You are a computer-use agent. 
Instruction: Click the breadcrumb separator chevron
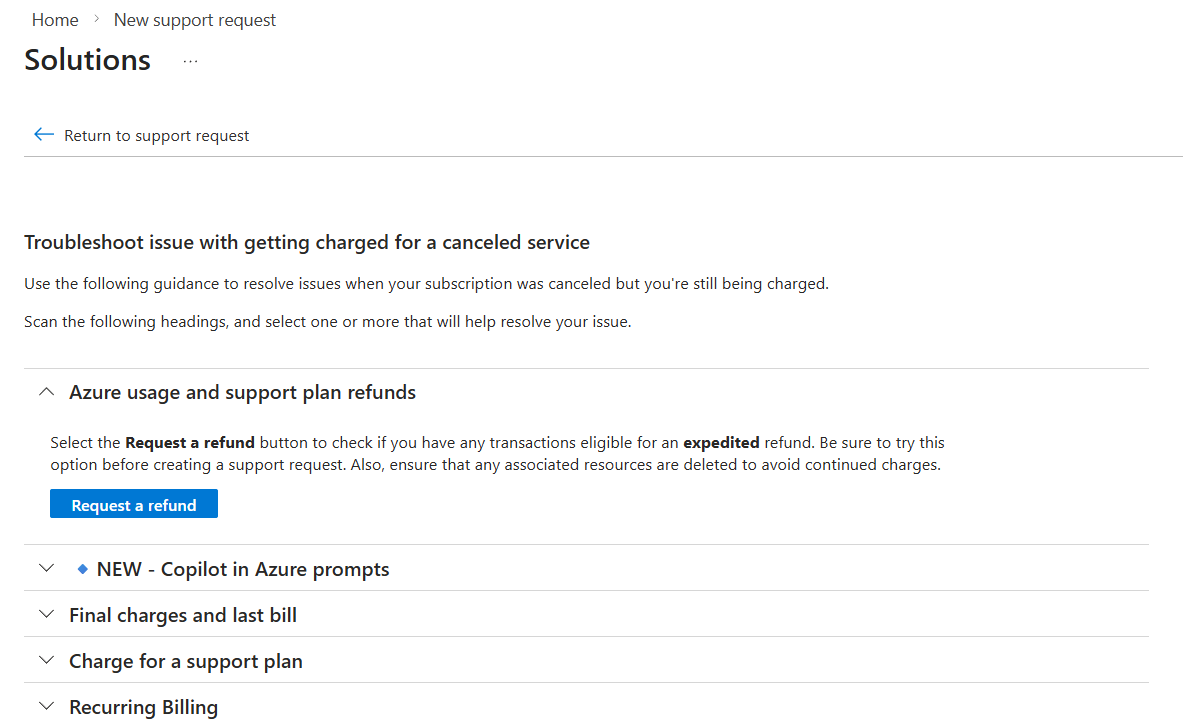tap(96, 20)
